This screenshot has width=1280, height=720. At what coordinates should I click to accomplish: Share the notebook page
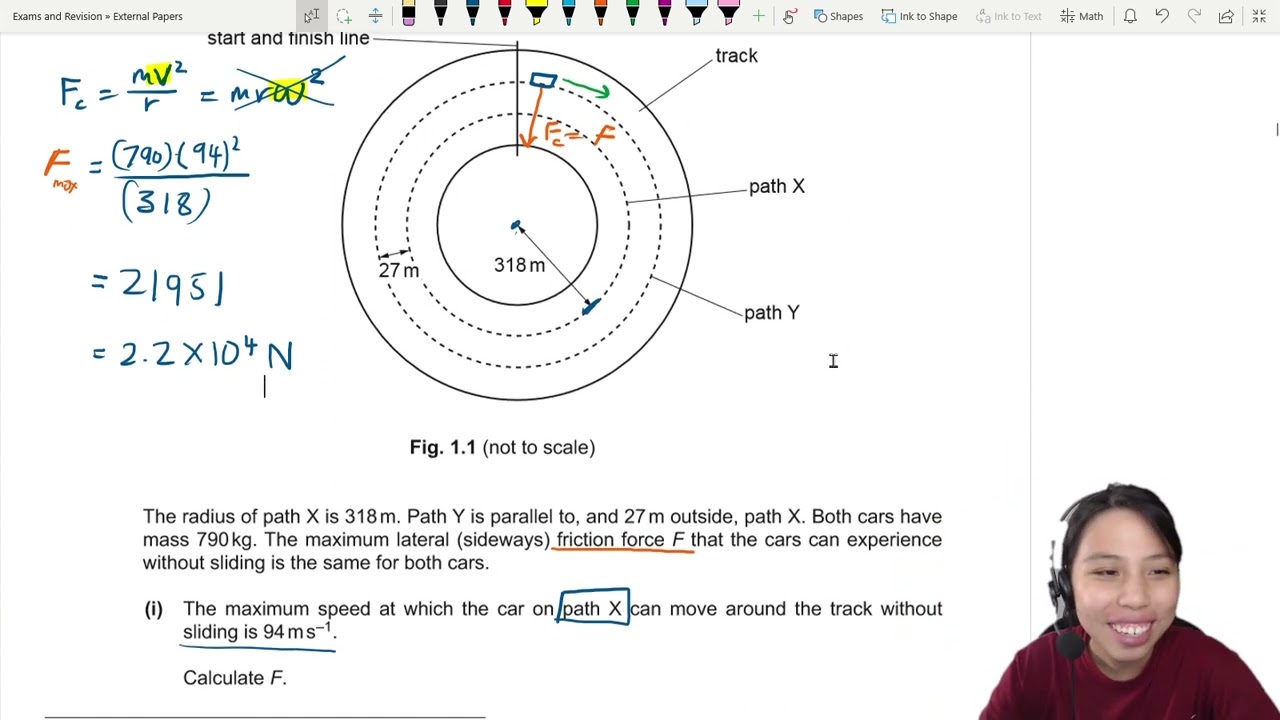pyautogui.click(x=1226, y=16)
